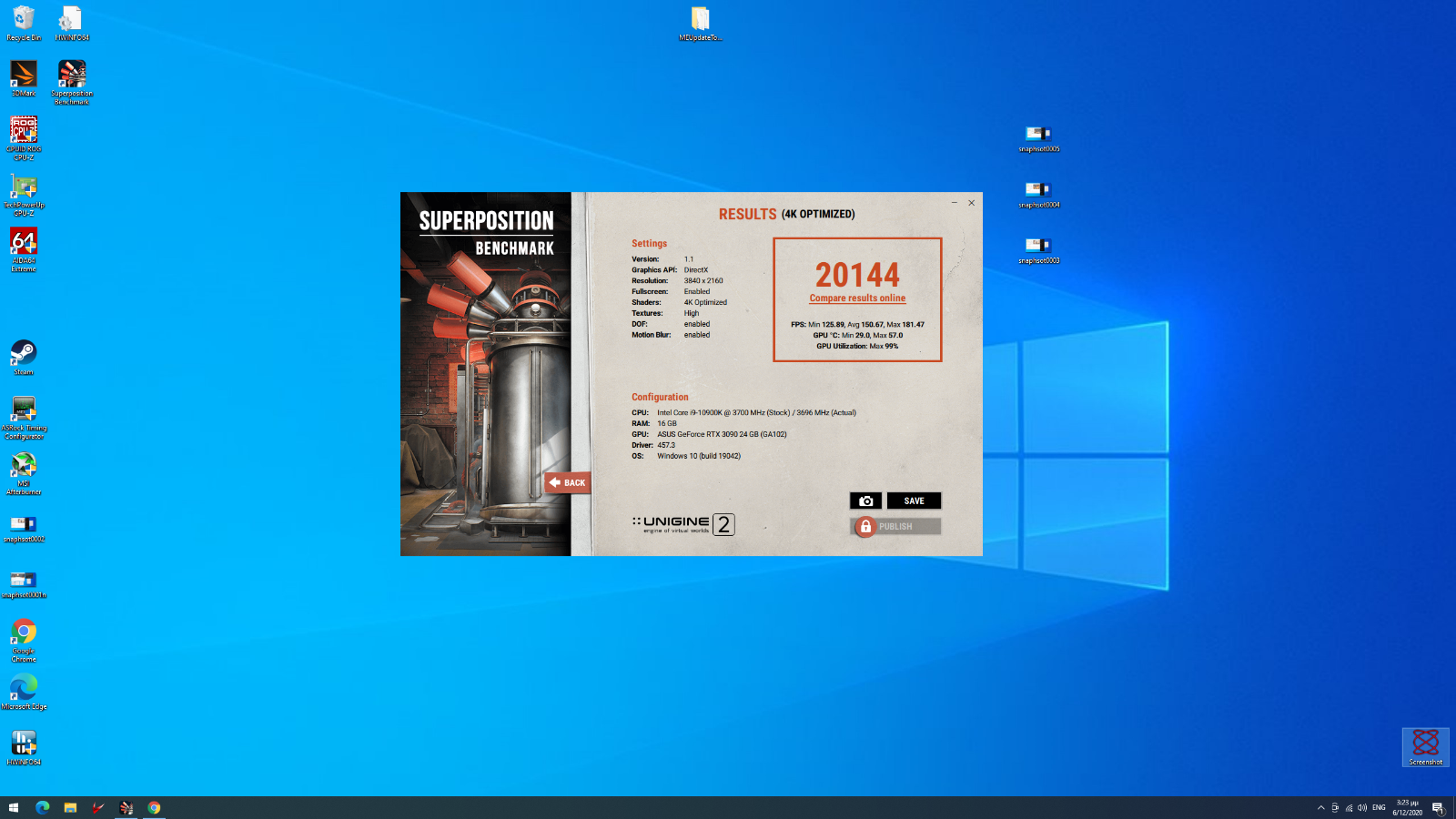Select the Google Chrome desktop shortcut

(x=24, y=640)
